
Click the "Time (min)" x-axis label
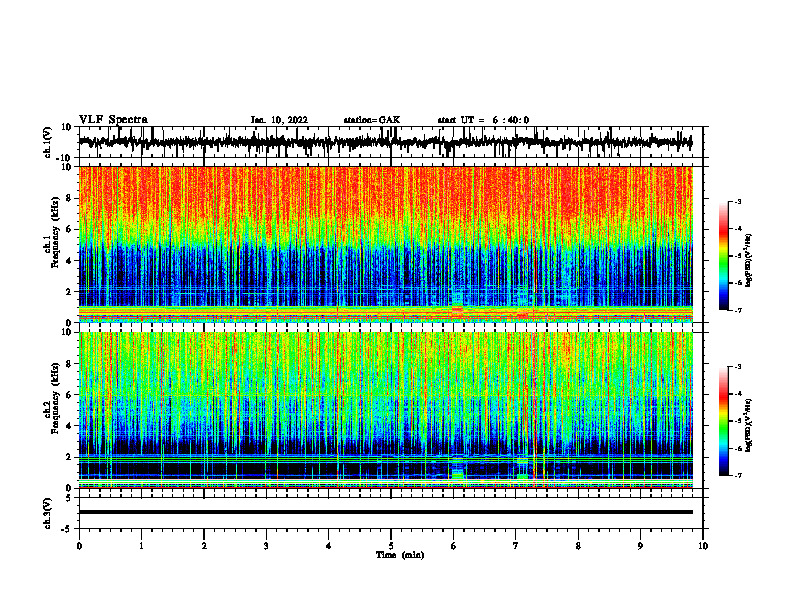[400, 555]
